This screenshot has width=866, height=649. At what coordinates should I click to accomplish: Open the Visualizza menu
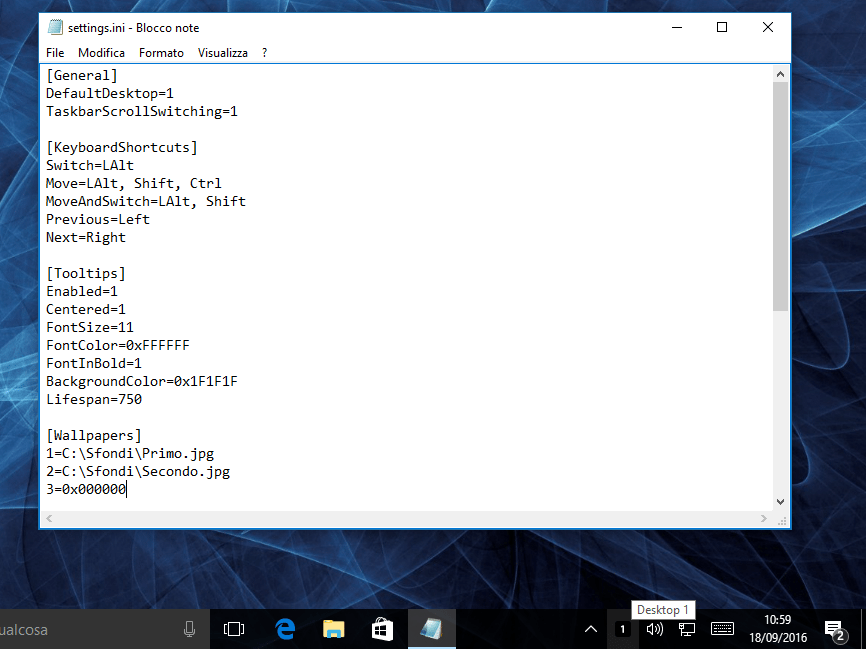(222, 52)
